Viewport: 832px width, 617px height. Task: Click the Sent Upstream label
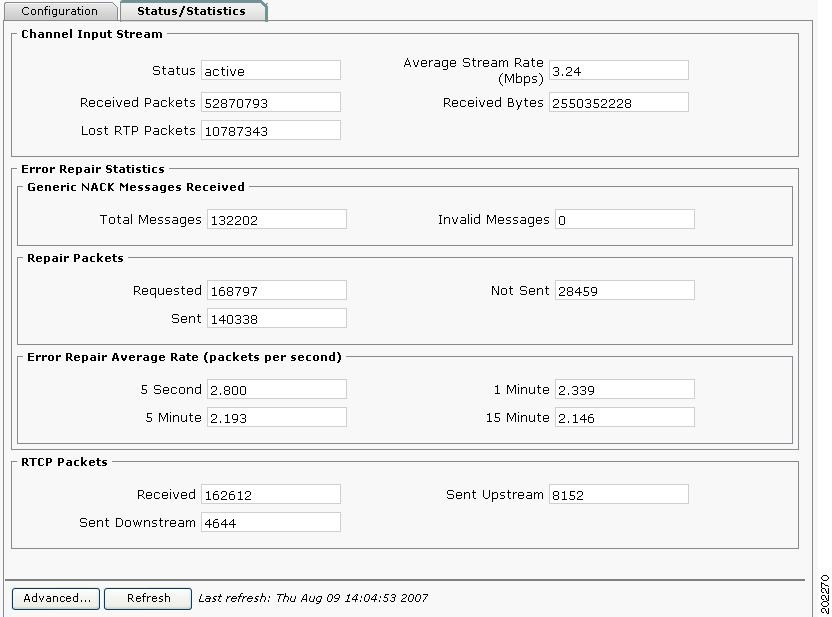click(x=495, y=495)
